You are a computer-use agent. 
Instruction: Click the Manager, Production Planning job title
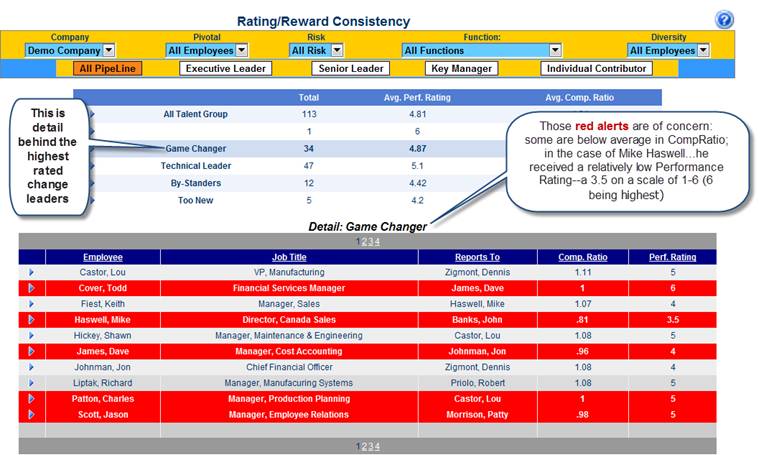[x=289, y=399]
